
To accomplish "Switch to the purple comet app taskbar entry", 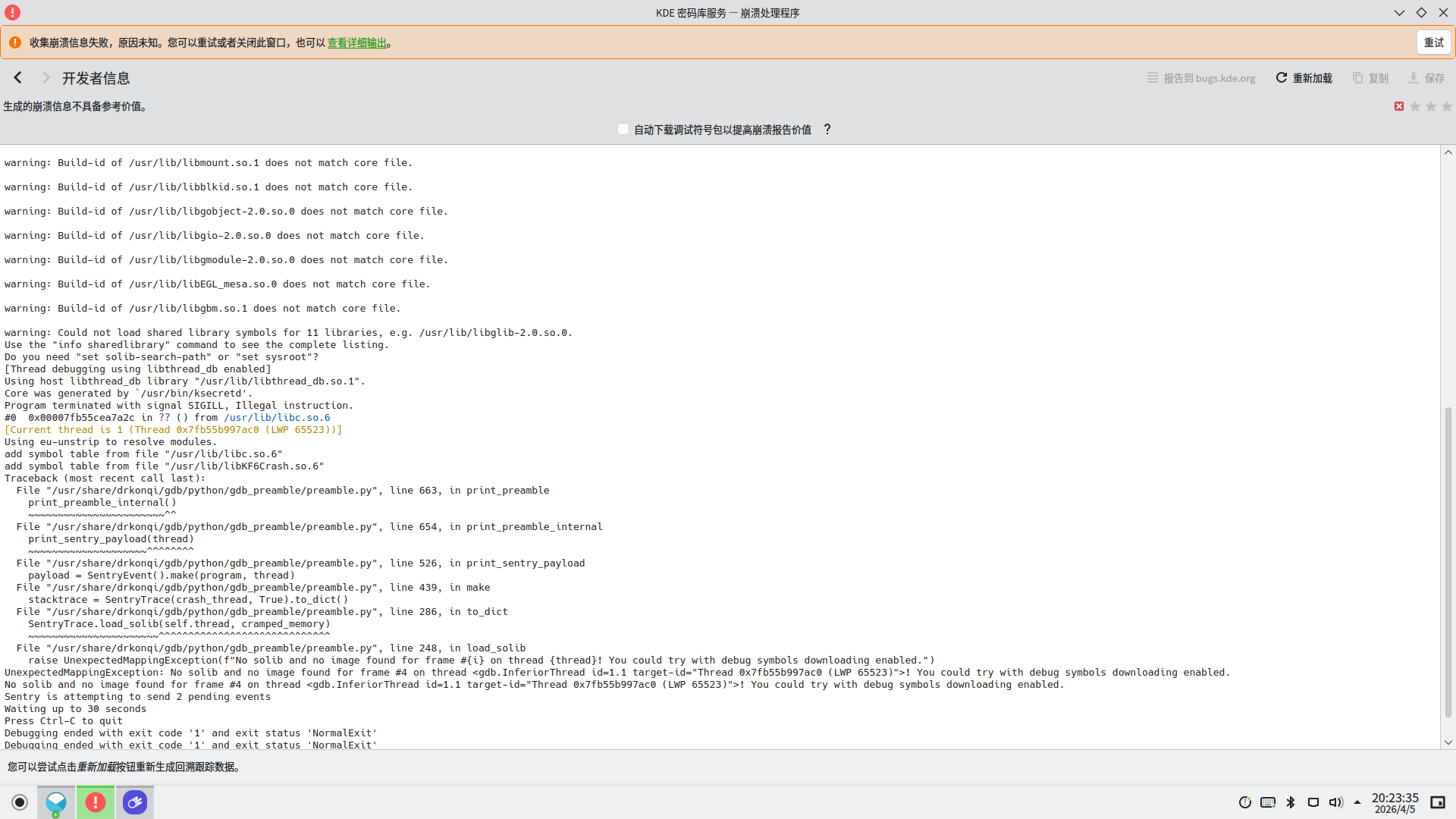I will tap(135, 802).
